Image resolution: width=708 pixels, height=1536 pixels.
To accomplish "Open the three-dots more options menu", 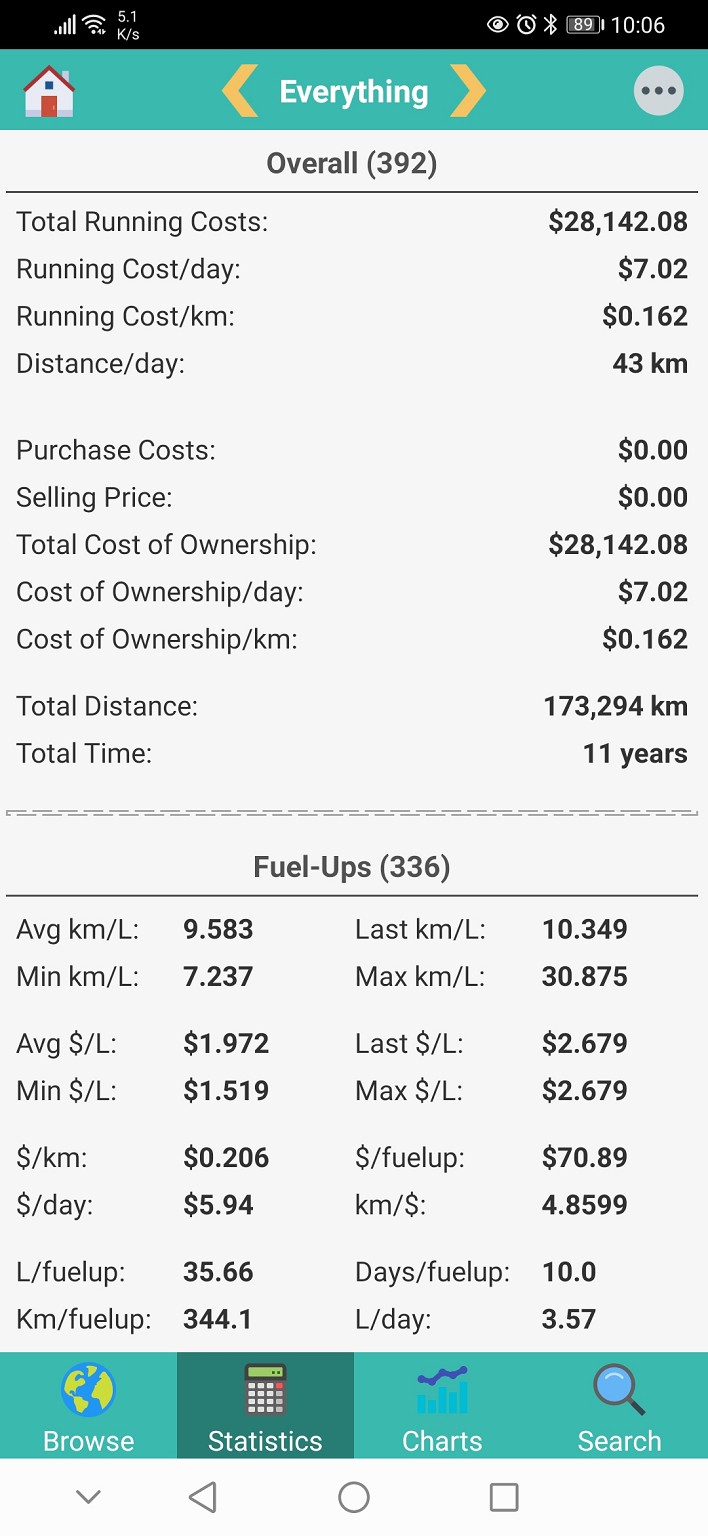I will coord(658,91).
